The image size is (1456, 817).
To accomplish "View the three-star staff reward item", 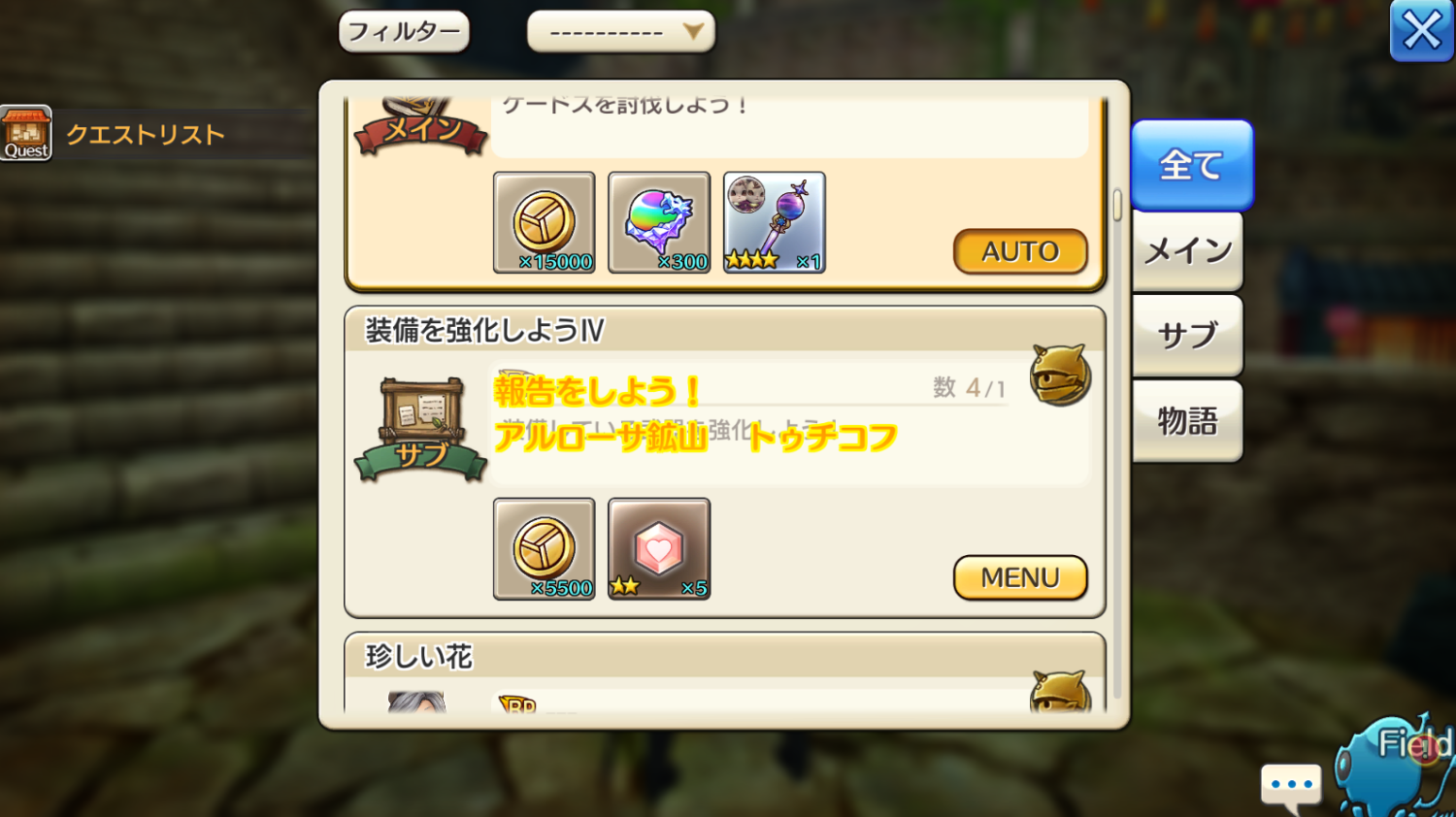I will coord(775,223).
